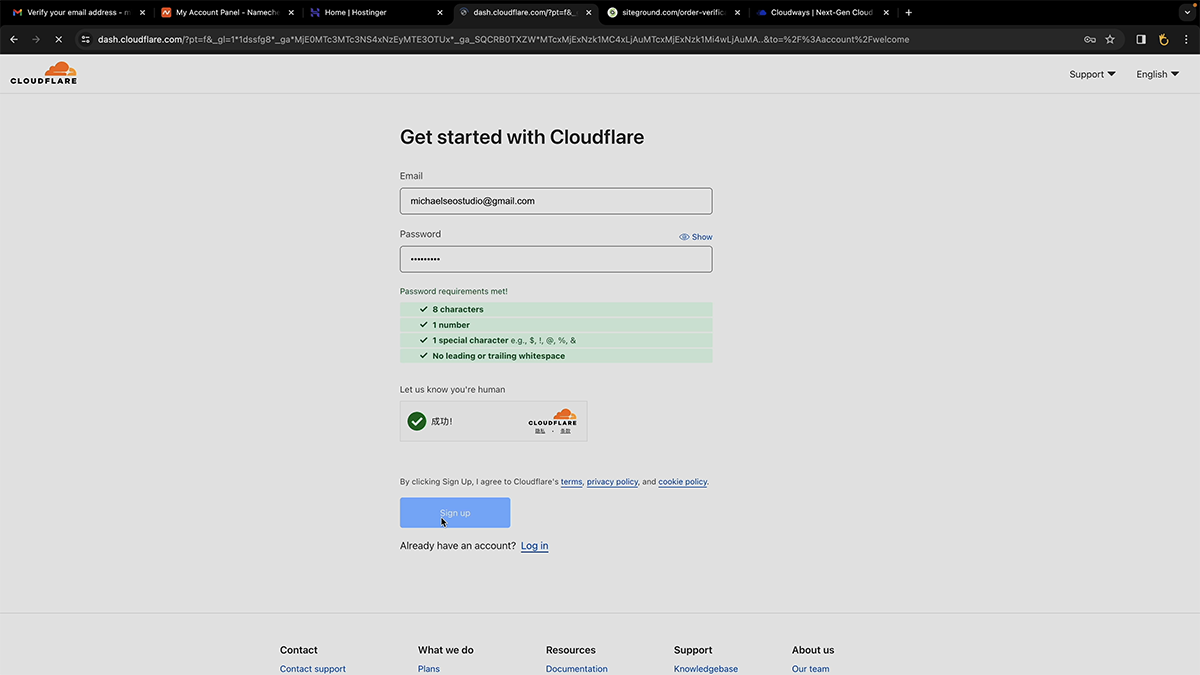Show the password with the eye toggle
The height and width of the screenshot is (675, 1200).
click(x=696, y=237)
